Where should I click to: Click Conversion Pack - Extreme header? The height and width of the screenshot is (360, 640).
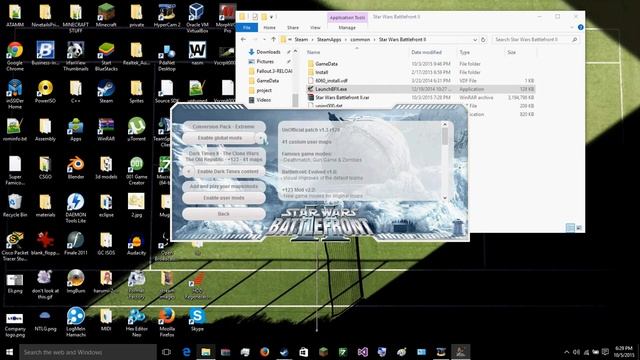click(224, 127)
